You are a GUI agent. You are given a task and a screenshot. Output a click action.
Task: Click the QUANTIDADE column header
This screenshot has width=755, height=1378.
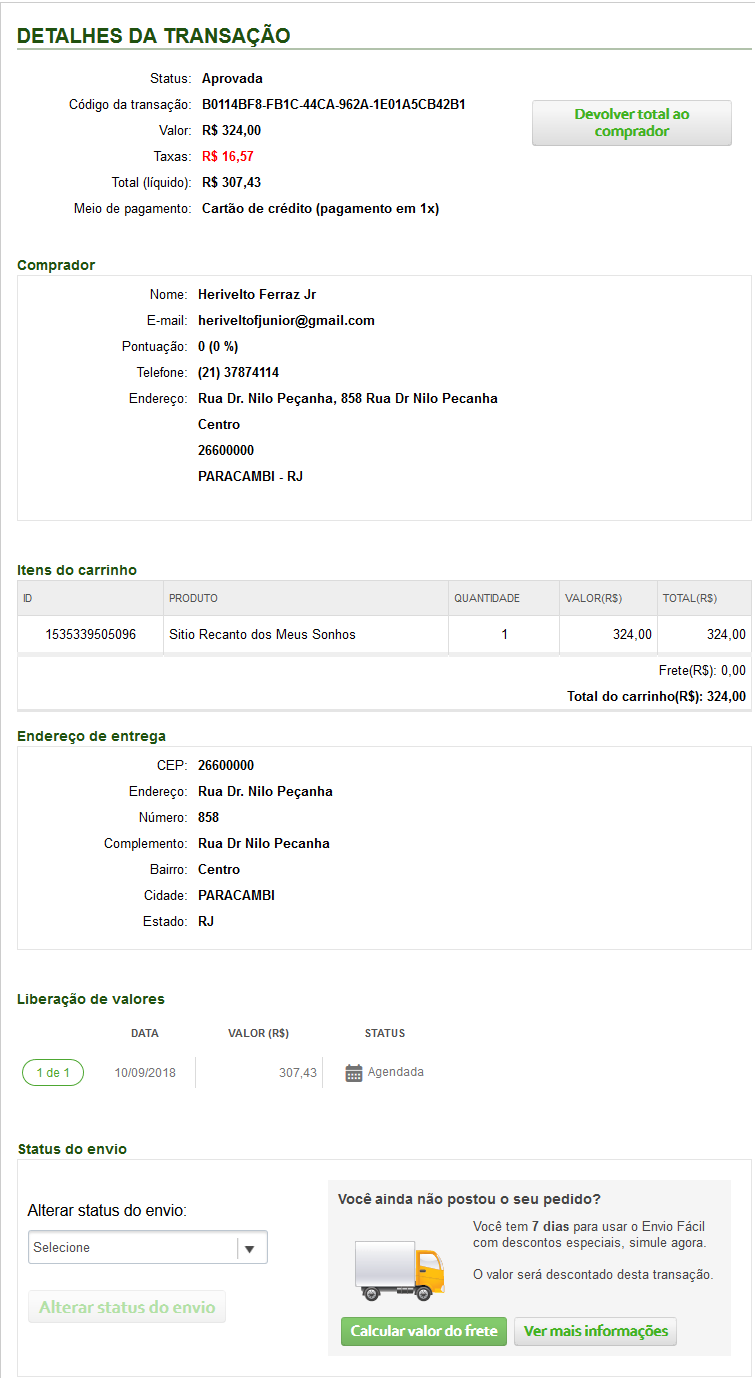click(x=487, y=598)
